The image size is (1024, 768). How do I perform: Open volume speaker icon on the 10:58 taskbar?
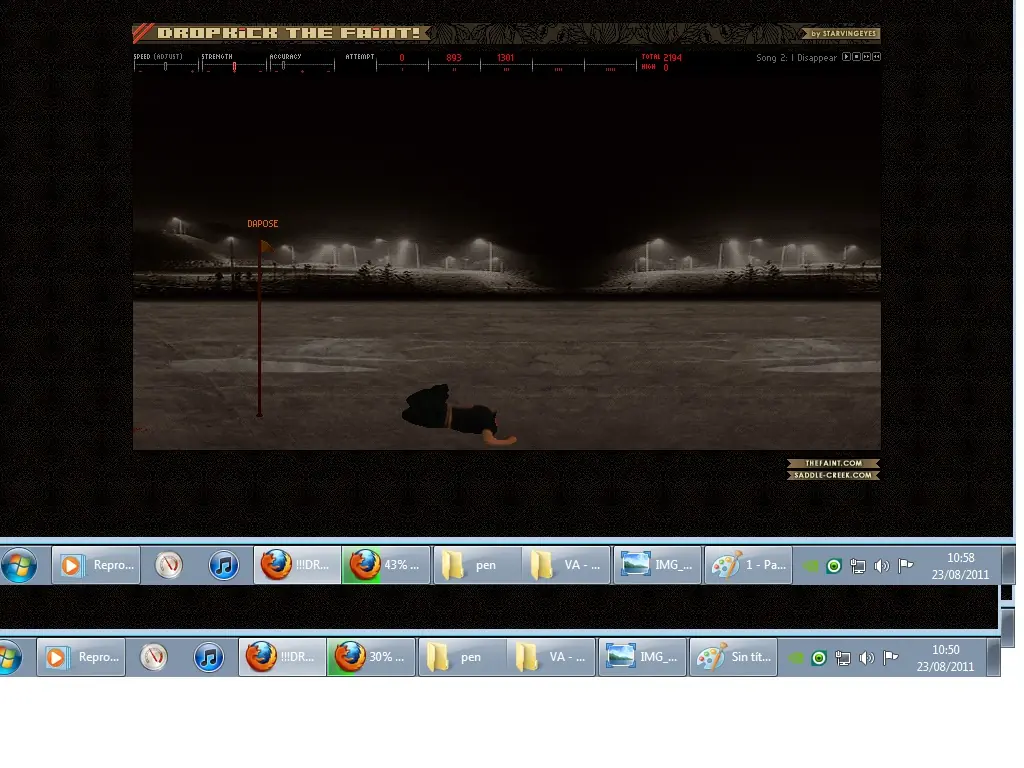coord(882,566)
